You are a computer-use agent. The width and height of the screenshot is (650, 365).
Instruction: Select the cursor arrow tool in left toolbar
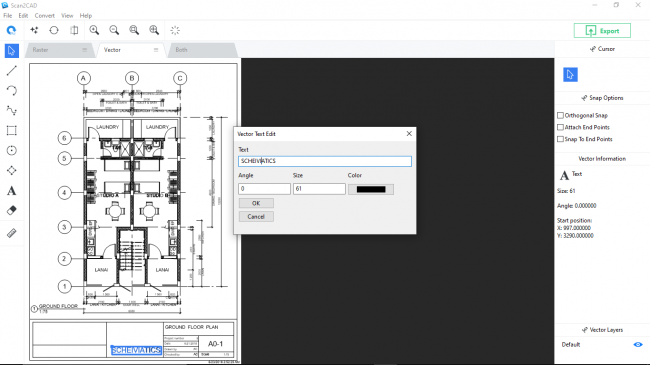12,51
